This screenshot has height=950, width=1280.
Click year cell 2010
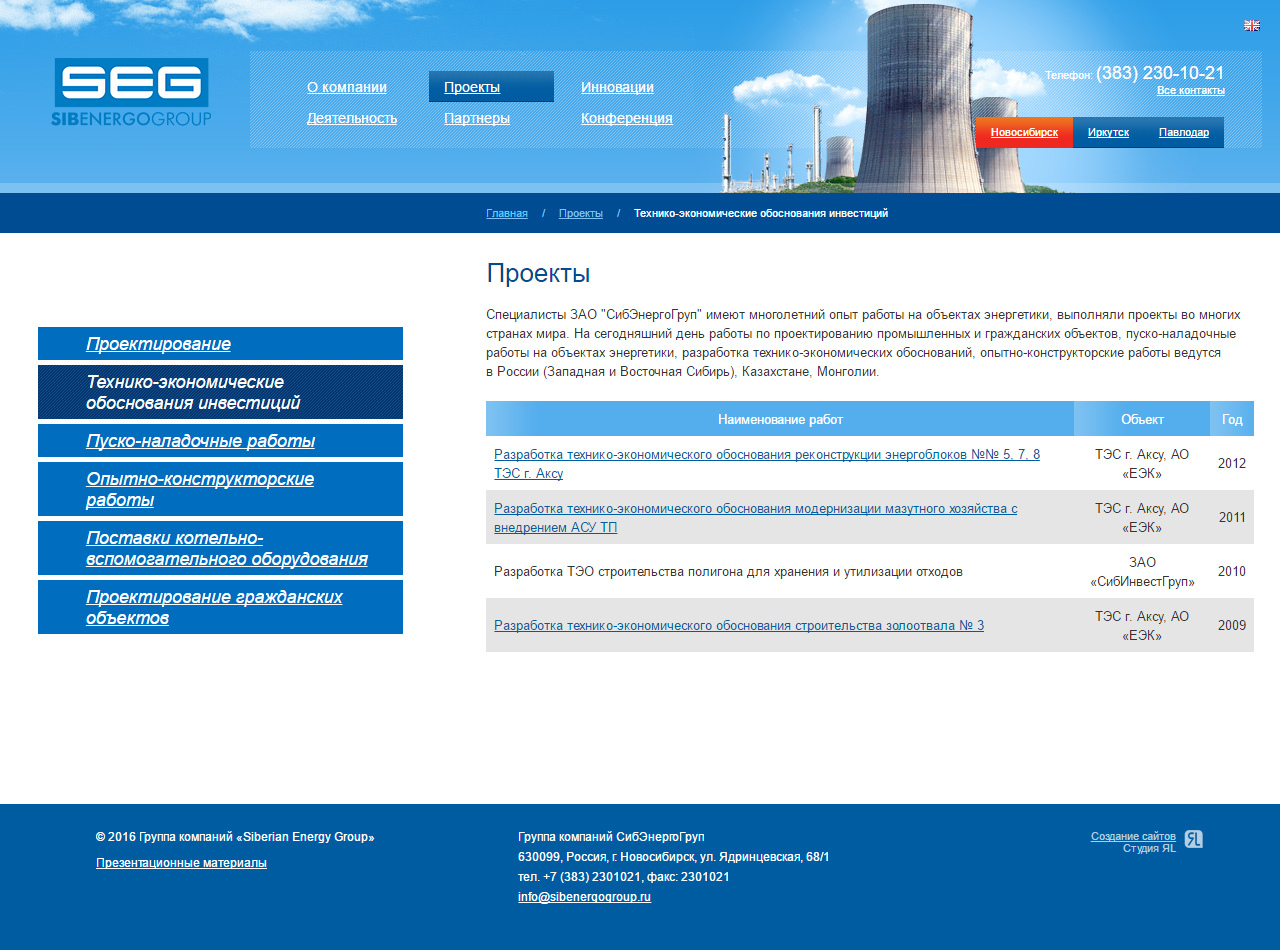pyautogui.click(x=1232, y=571)
